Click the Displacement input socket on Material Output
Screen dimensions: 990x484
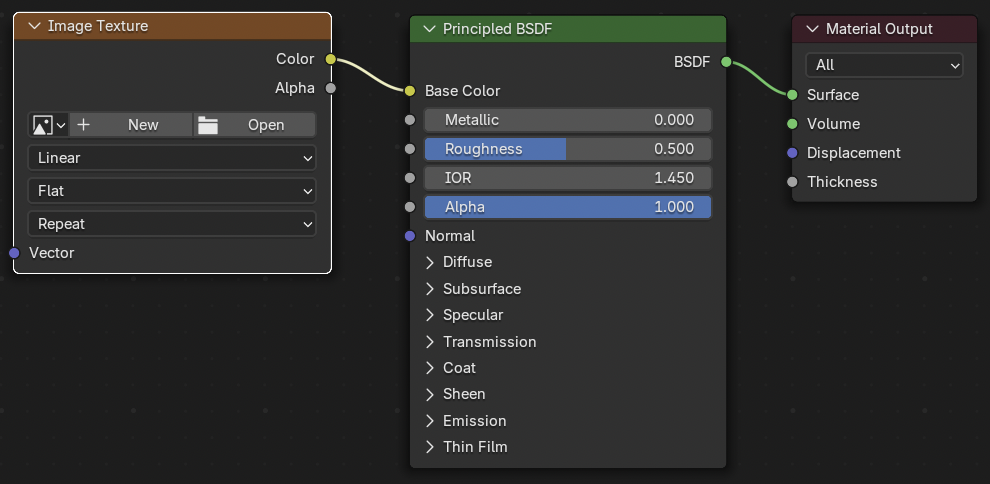(792, 153)
